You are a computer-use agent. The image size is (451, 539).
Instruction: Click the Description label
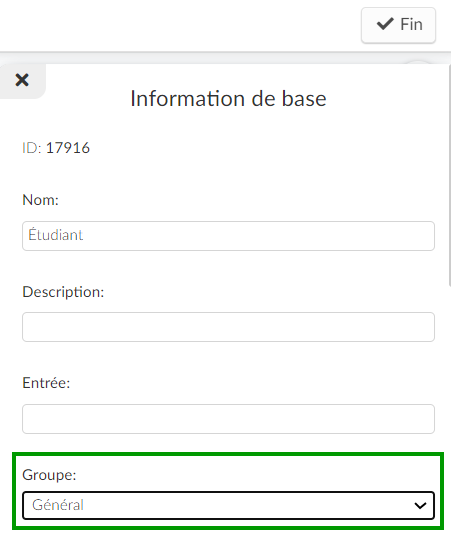(x=63, y=292)
